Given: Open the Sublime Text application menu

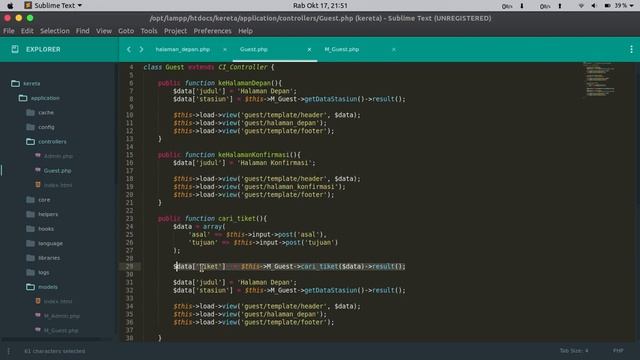Looking at the screenshot, I should click(58, 5).
